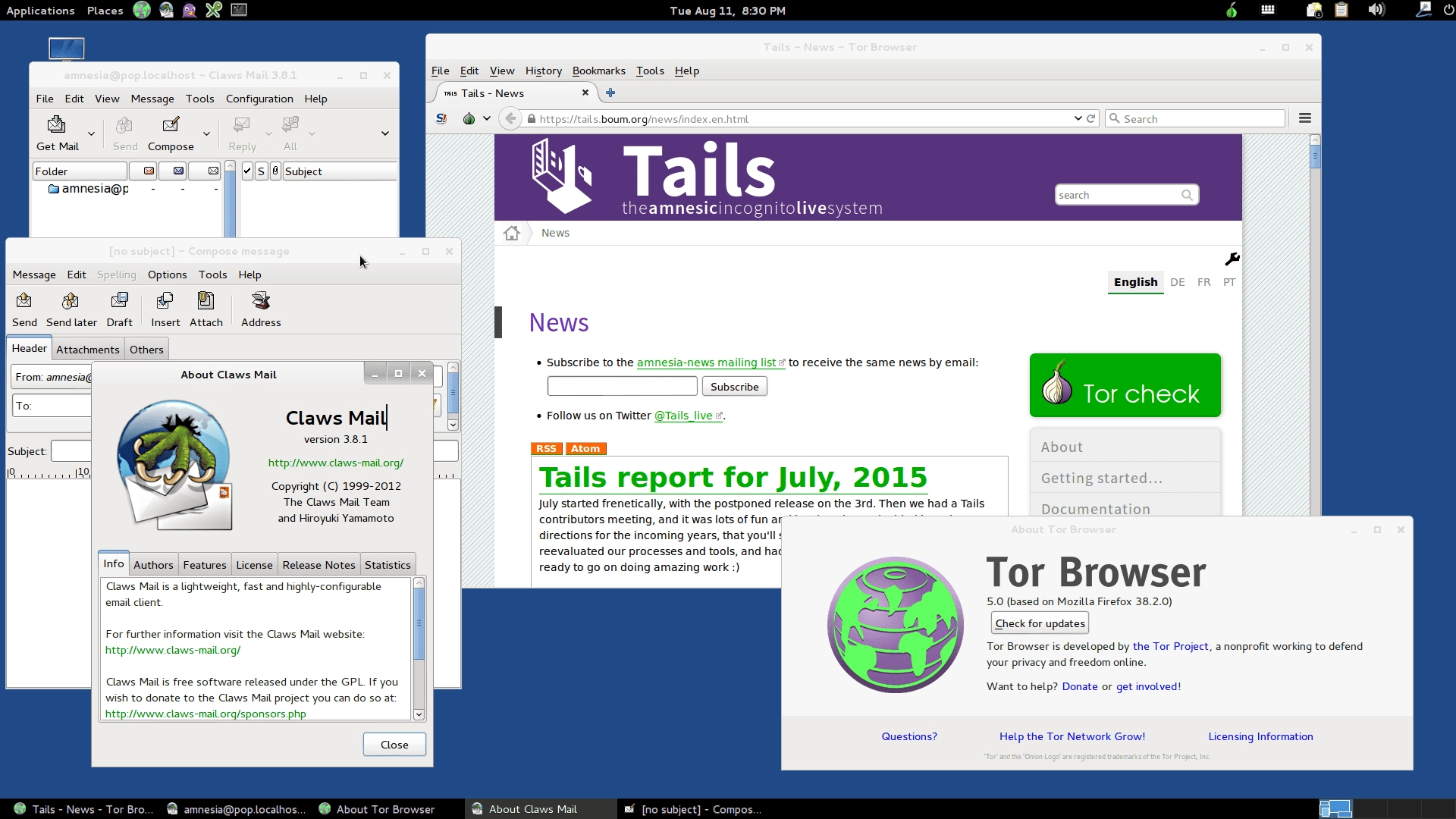Screen dimensions: 1456x819
Task: Open Donate link in About Tor Browser
Action: [x=1080, y=686]
